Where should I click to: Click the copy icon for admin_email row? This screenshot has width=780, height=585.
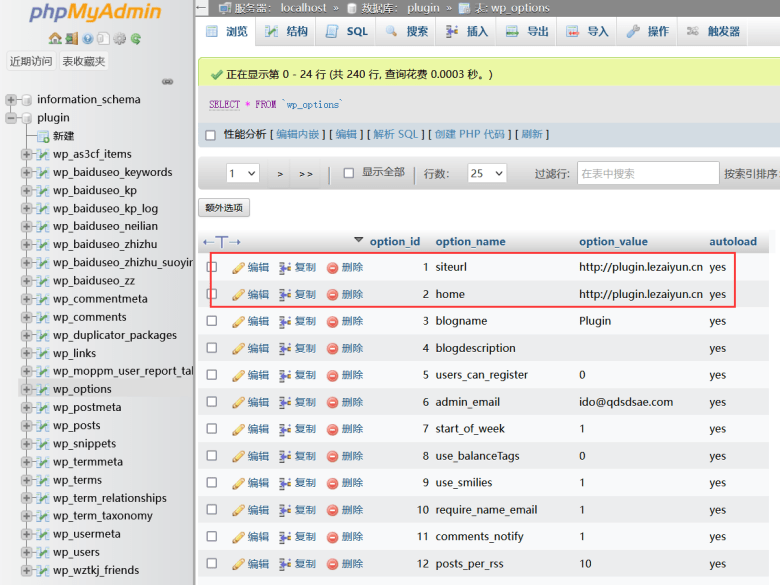[x=285, y=403]
